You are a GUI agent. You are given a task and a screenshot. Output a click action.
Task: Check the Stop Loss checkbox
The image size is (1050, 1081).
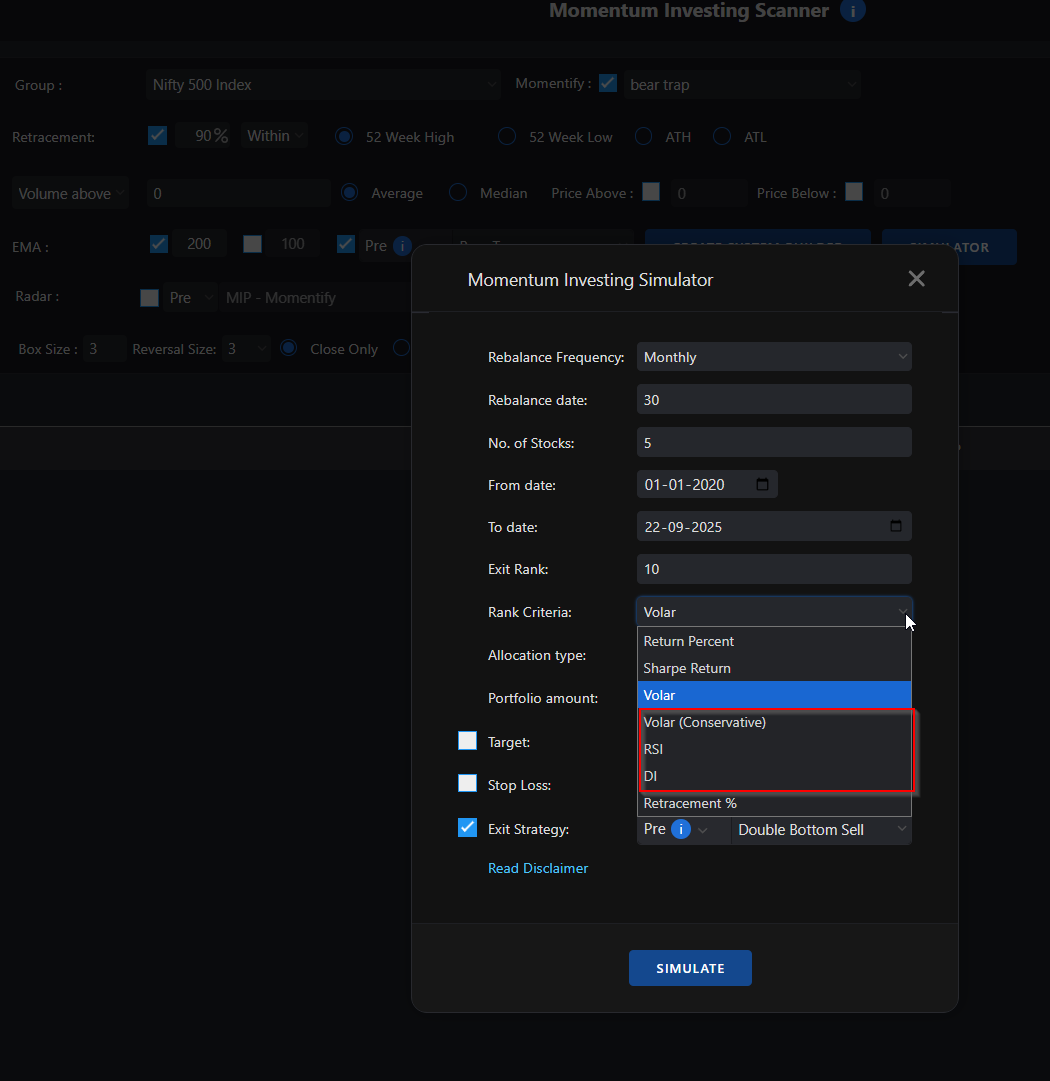point(467,783)
